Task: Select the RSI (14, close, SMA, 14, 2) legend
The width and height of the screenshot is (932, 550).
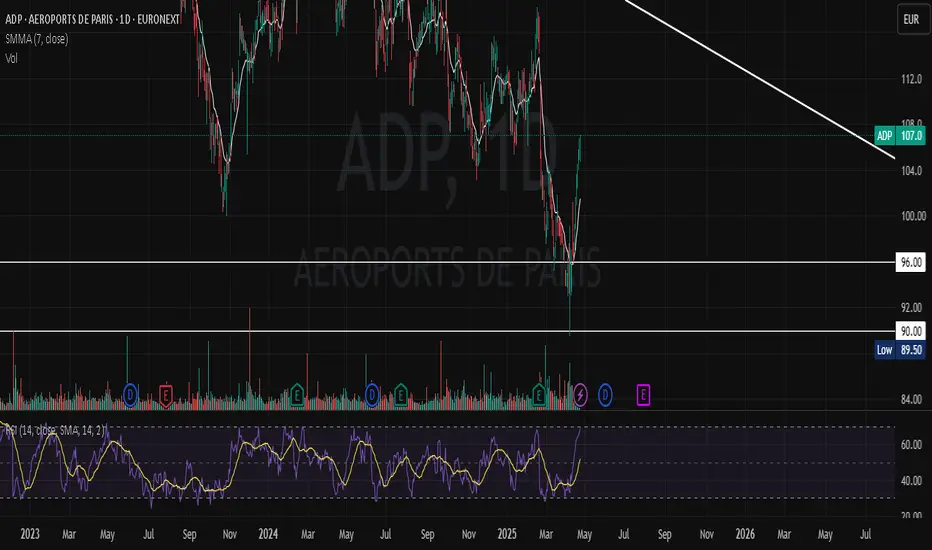Action: (55, 430)
